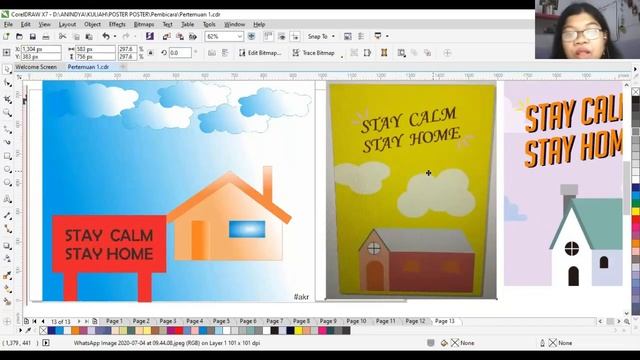This screenshot has height=360, width=640.
Task: Open the Object menu
Action: pyautogui.click(x=92, y=24)
